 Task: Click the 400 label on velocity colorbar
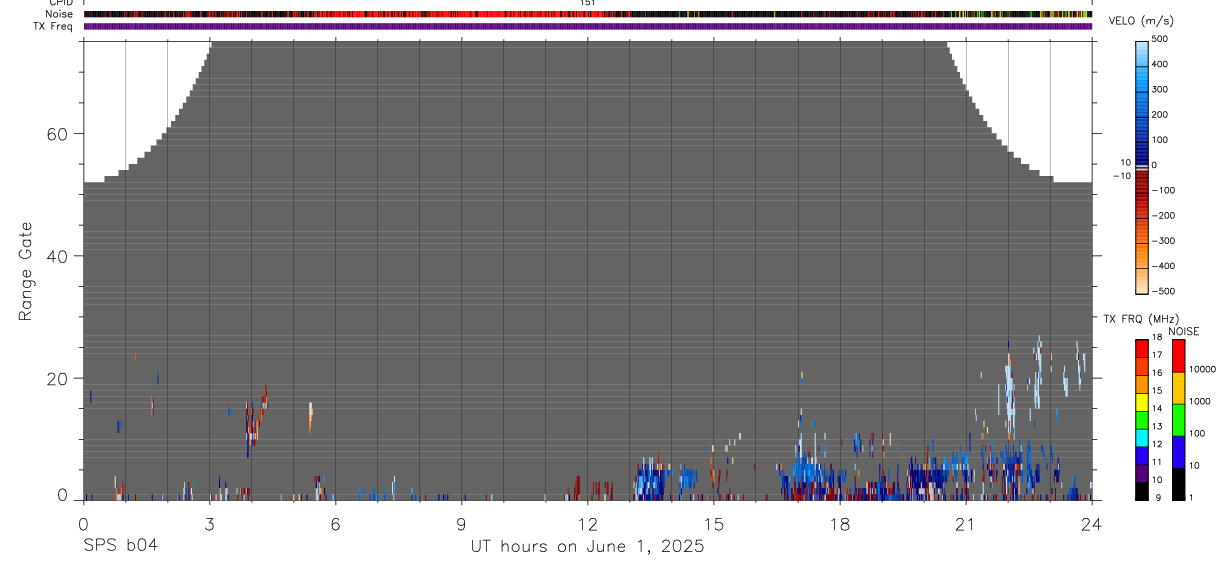[1160, 64]
